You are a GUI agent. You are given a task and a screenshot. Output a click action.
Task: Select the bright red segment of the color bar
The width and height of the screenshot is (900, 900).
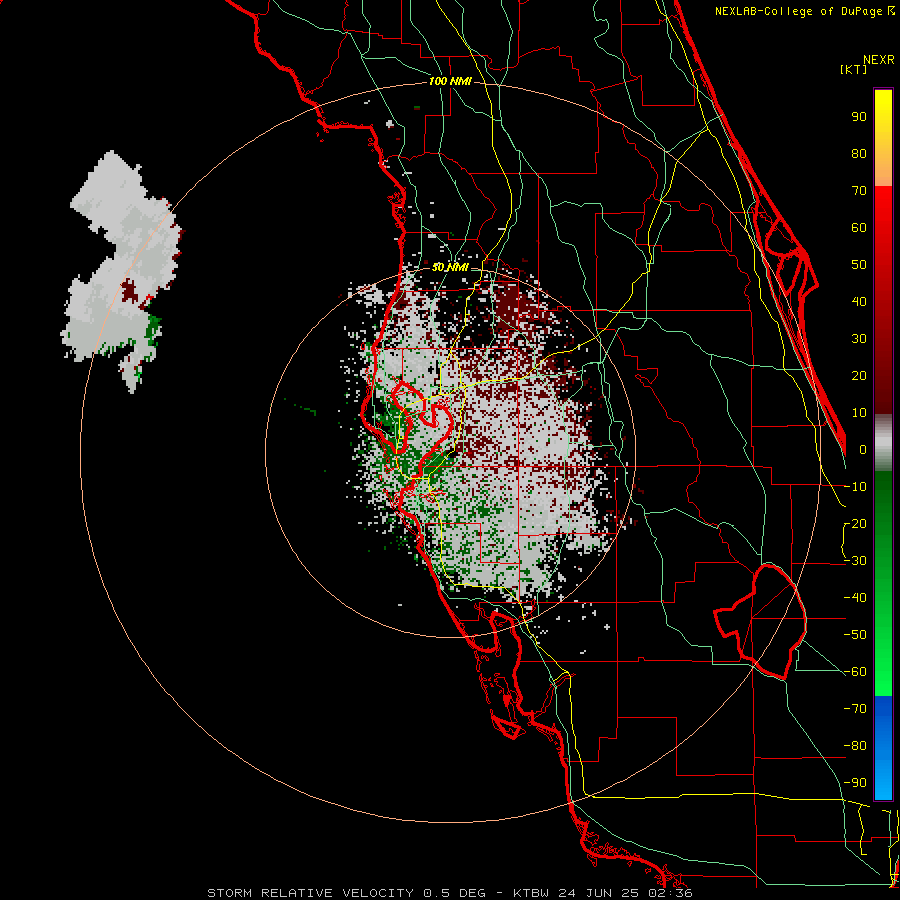(x=883, y=300)
